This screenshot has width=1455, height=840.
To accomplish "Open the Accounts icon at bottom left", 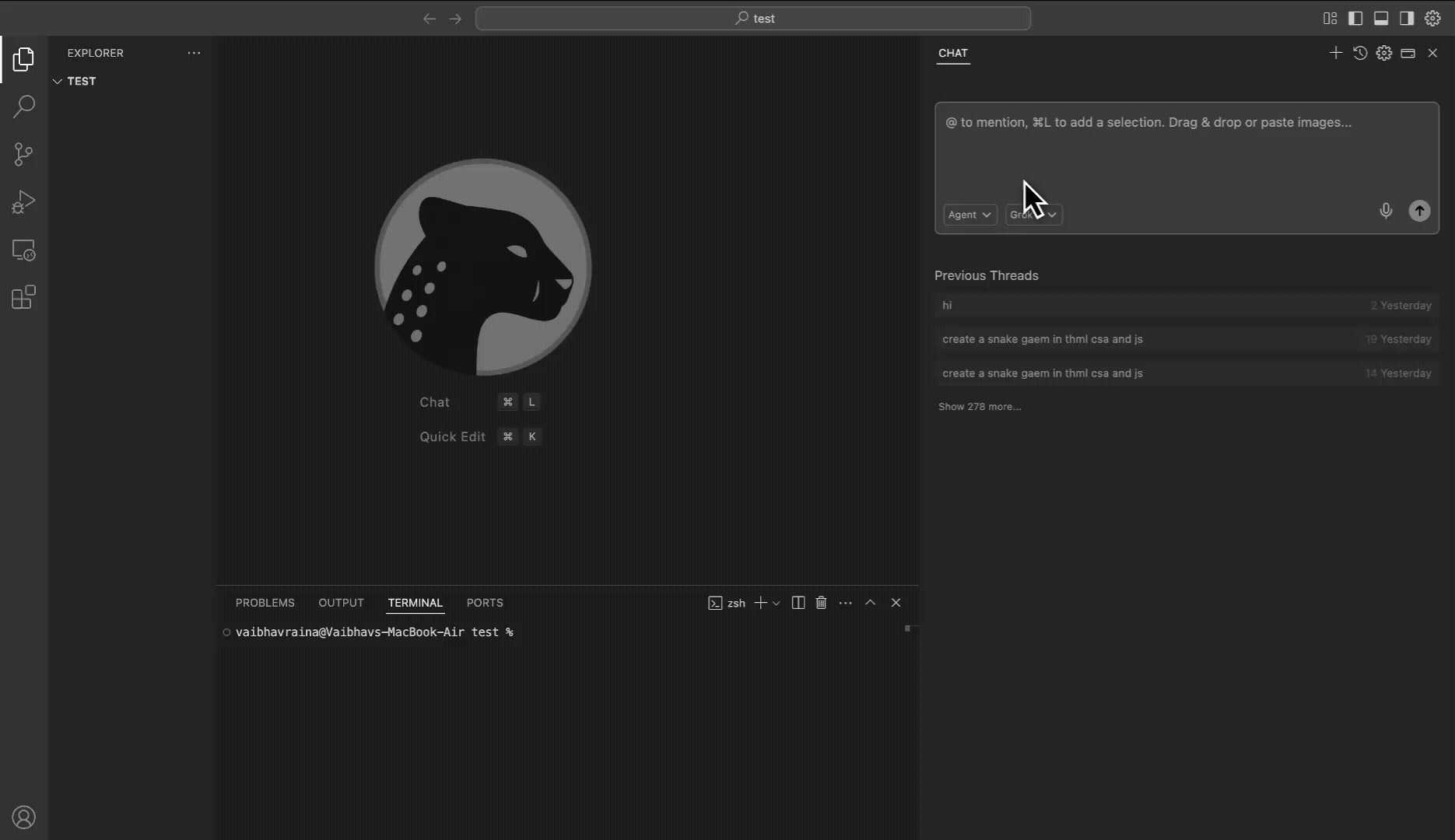I will coord(24,817).
